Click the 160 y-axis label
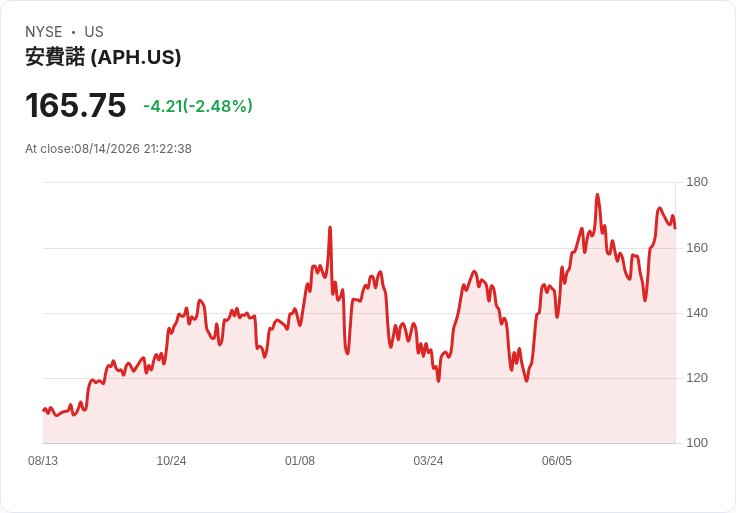 coord(697,248)
